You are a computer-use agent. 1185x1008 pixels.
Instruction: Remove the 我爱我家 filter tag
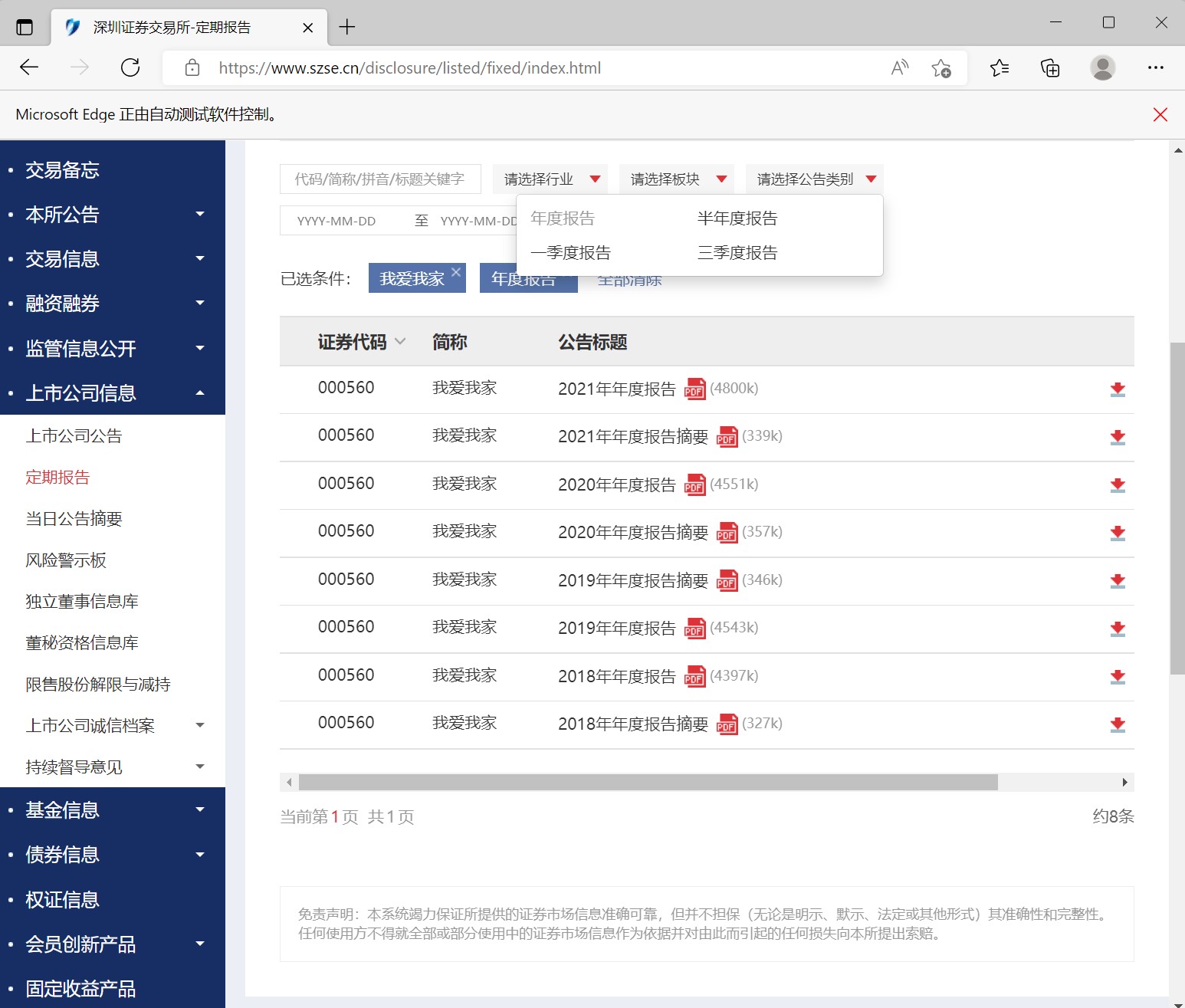[456, 271]
